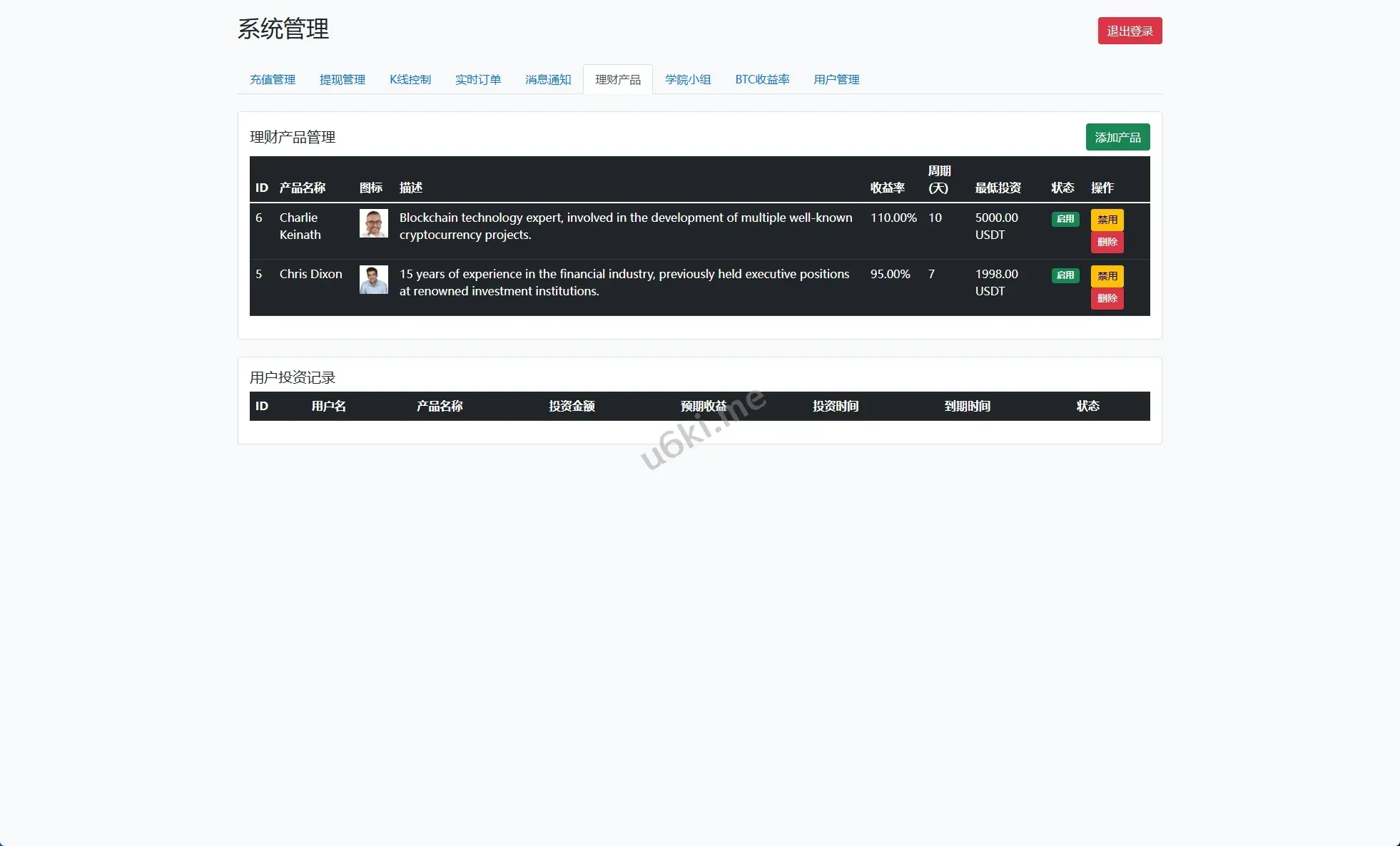This screenshot has width=1400, height=846.
Task: Click Charlie Keinath's avatar thumbnail
Action: coord(373,223)
